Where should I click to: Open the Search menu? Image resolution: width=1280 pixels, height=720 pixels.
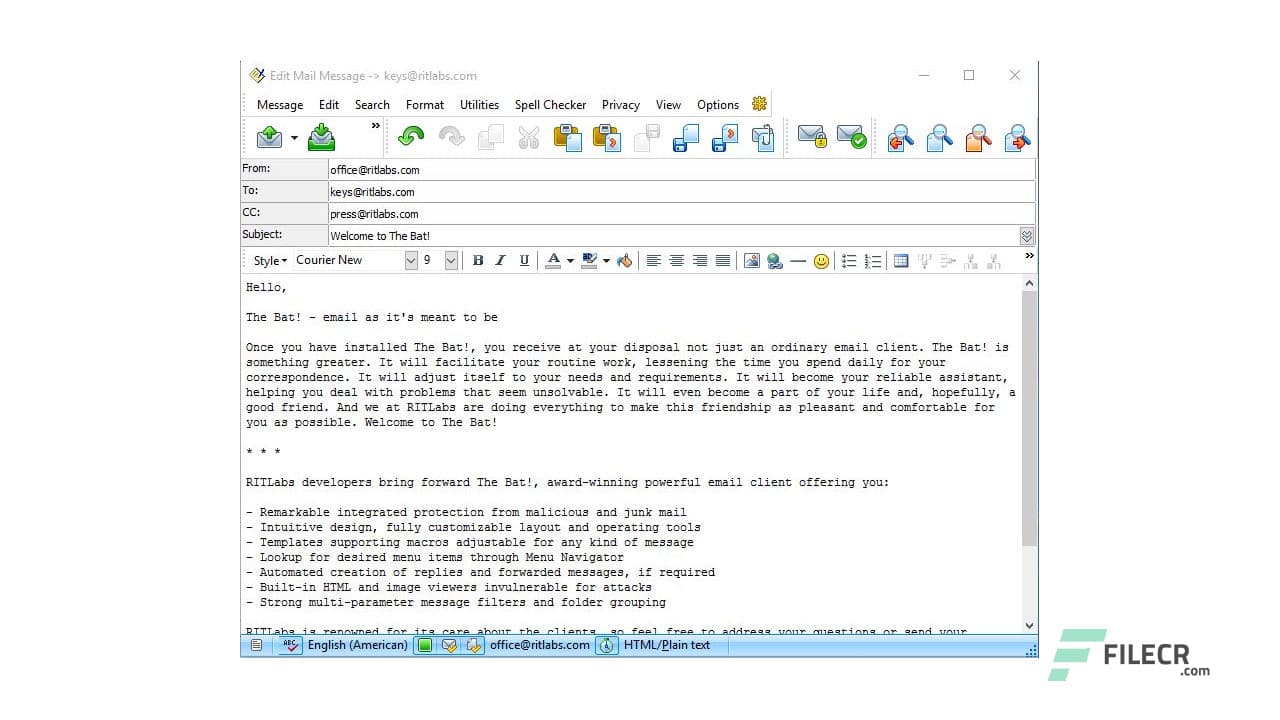pyautogui.click(x=372, y=104)
